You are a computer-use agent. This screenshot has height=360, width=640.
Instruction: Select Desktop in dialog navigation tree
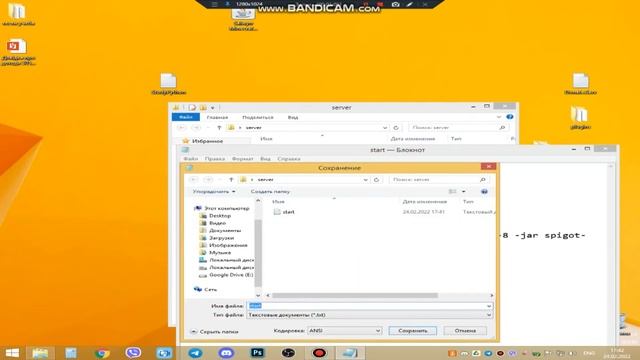[220, 216]
